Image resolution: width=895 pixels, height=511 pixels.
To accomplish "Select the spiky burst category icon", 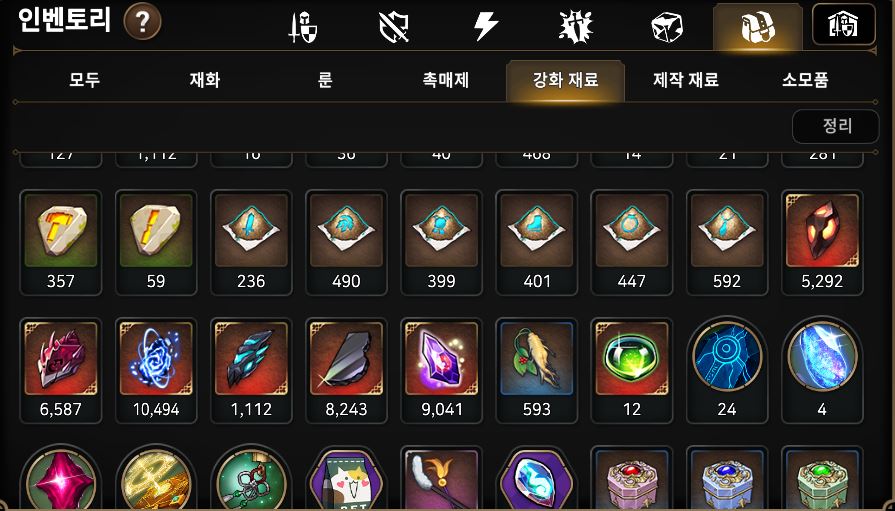I will coord(575,27).
